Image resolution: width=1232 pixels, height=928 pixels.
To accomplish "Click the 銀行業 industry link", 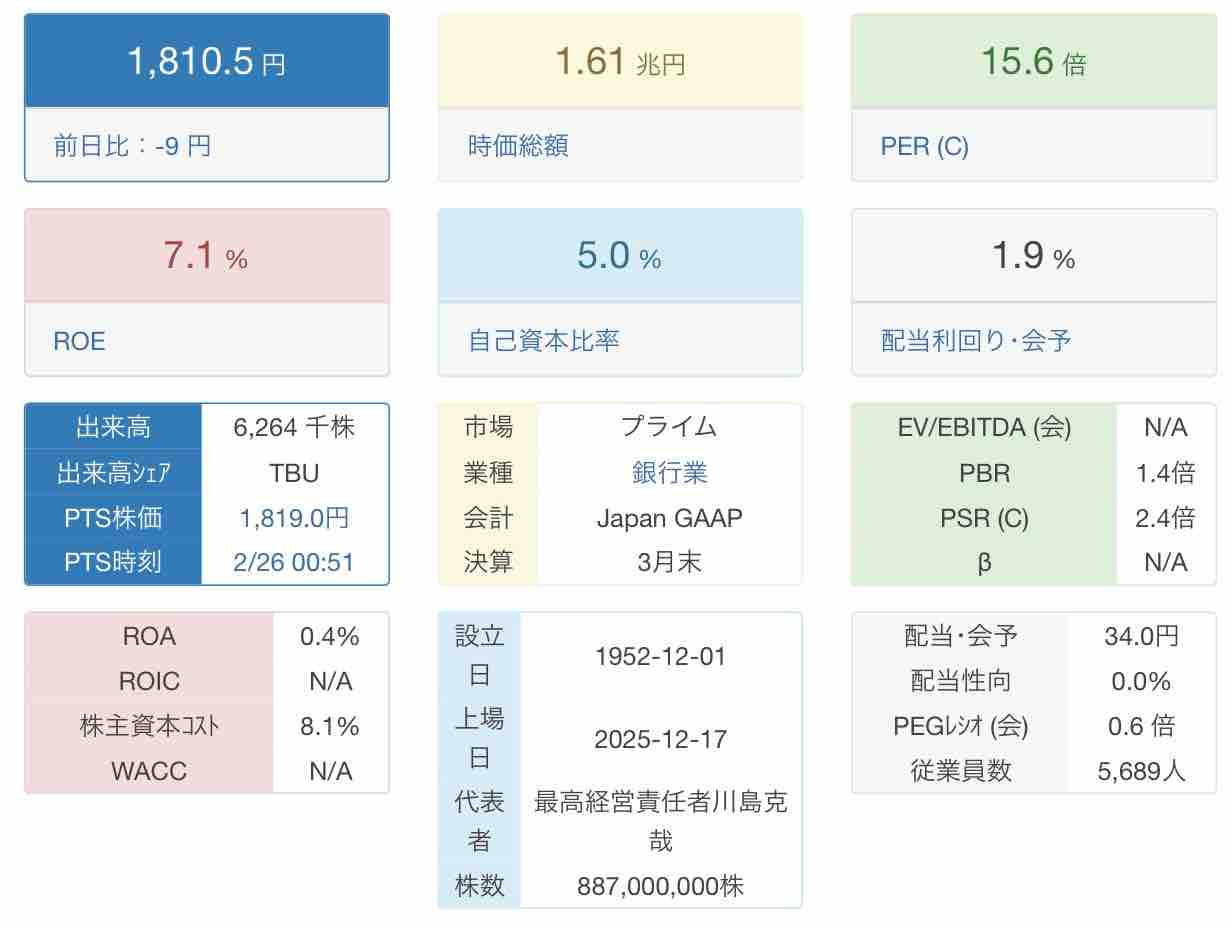I will [x=669, y=473].
